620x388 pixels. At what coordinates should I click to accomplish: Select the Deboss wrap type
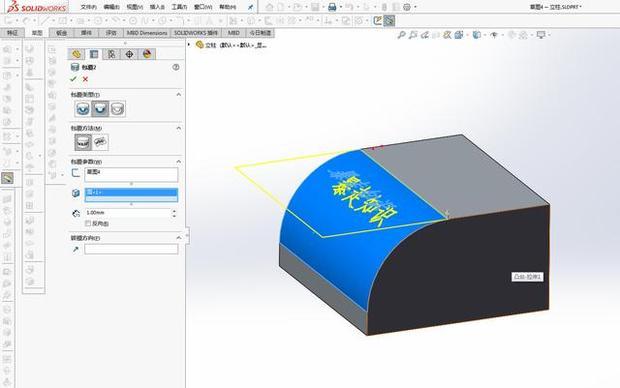click(x=100, y=109)
